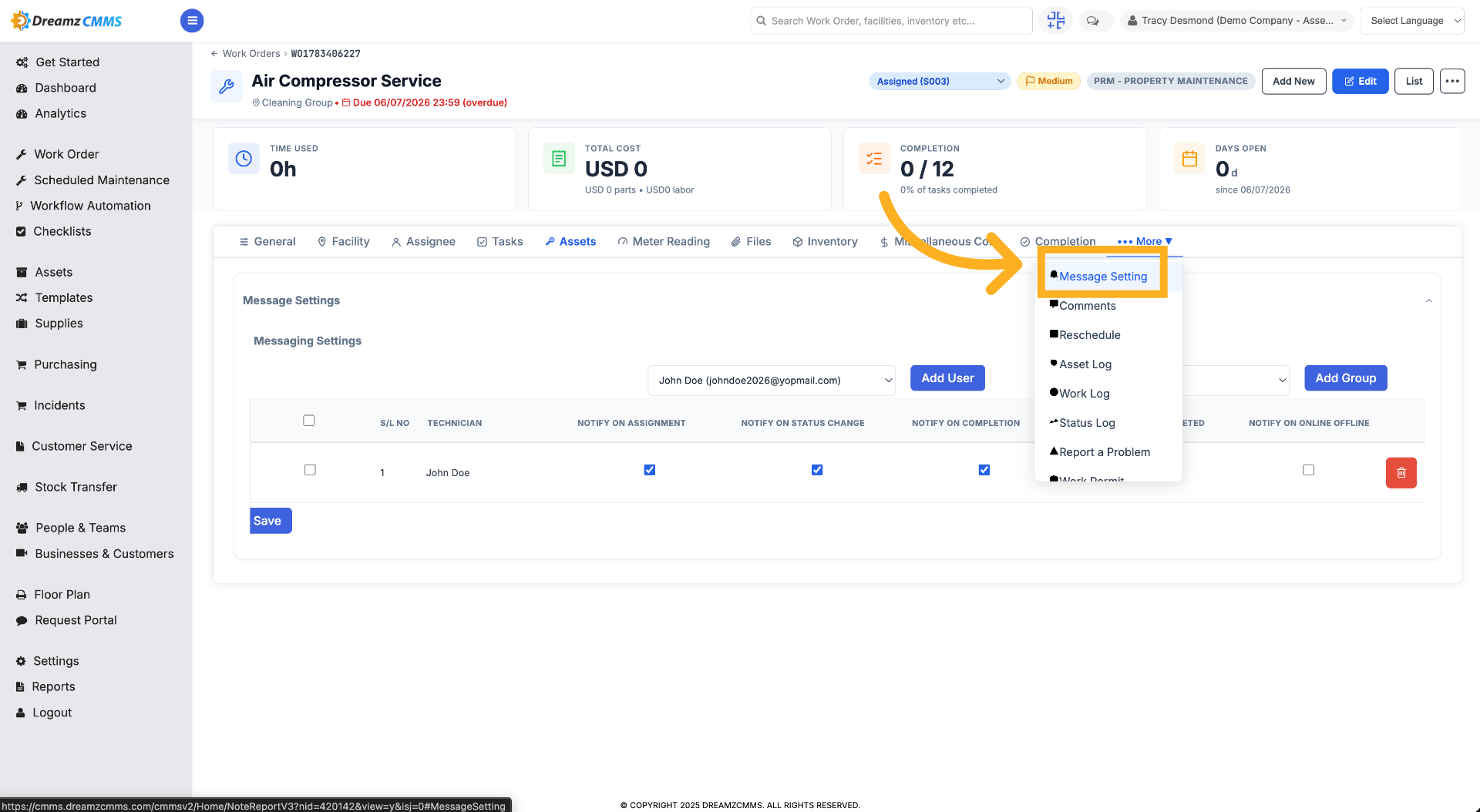Delete John Doe row with red trash icon
The image size is (1480, 812).
point(1401,473)
